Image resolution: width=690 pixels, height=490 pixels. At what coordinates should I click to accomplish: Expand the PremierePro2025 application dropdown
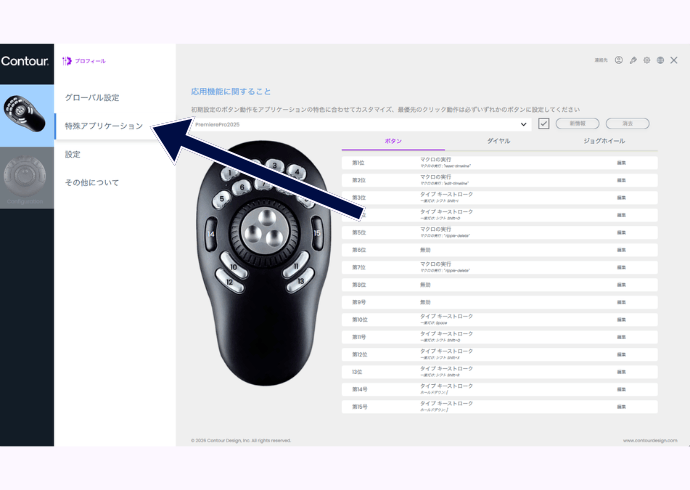525,124
